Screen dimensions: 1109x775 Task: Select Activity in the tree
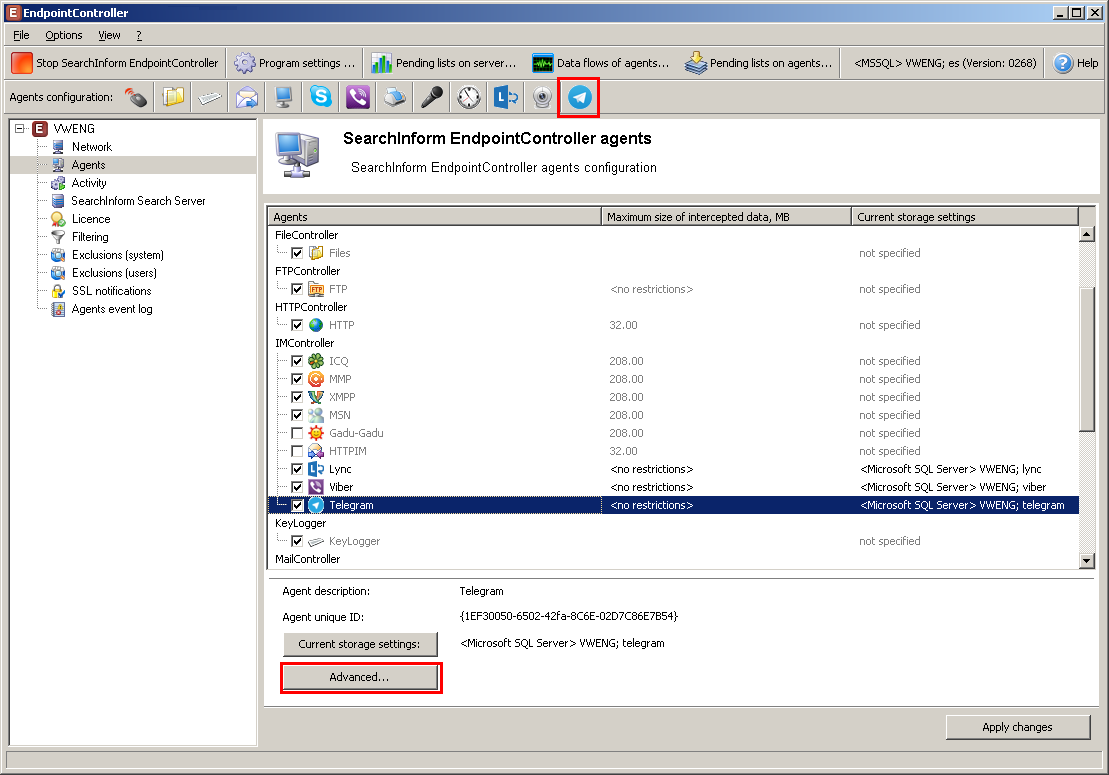point(89,183)
